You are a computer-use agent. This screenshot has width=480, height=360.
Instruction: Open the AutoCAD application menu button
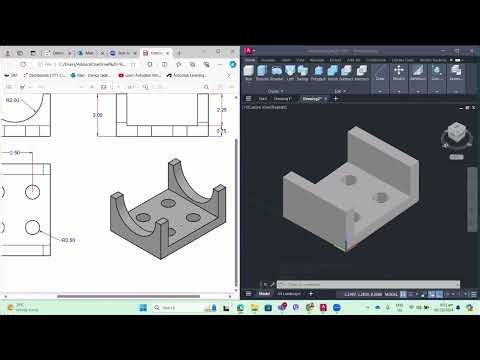tap(249, 51)
